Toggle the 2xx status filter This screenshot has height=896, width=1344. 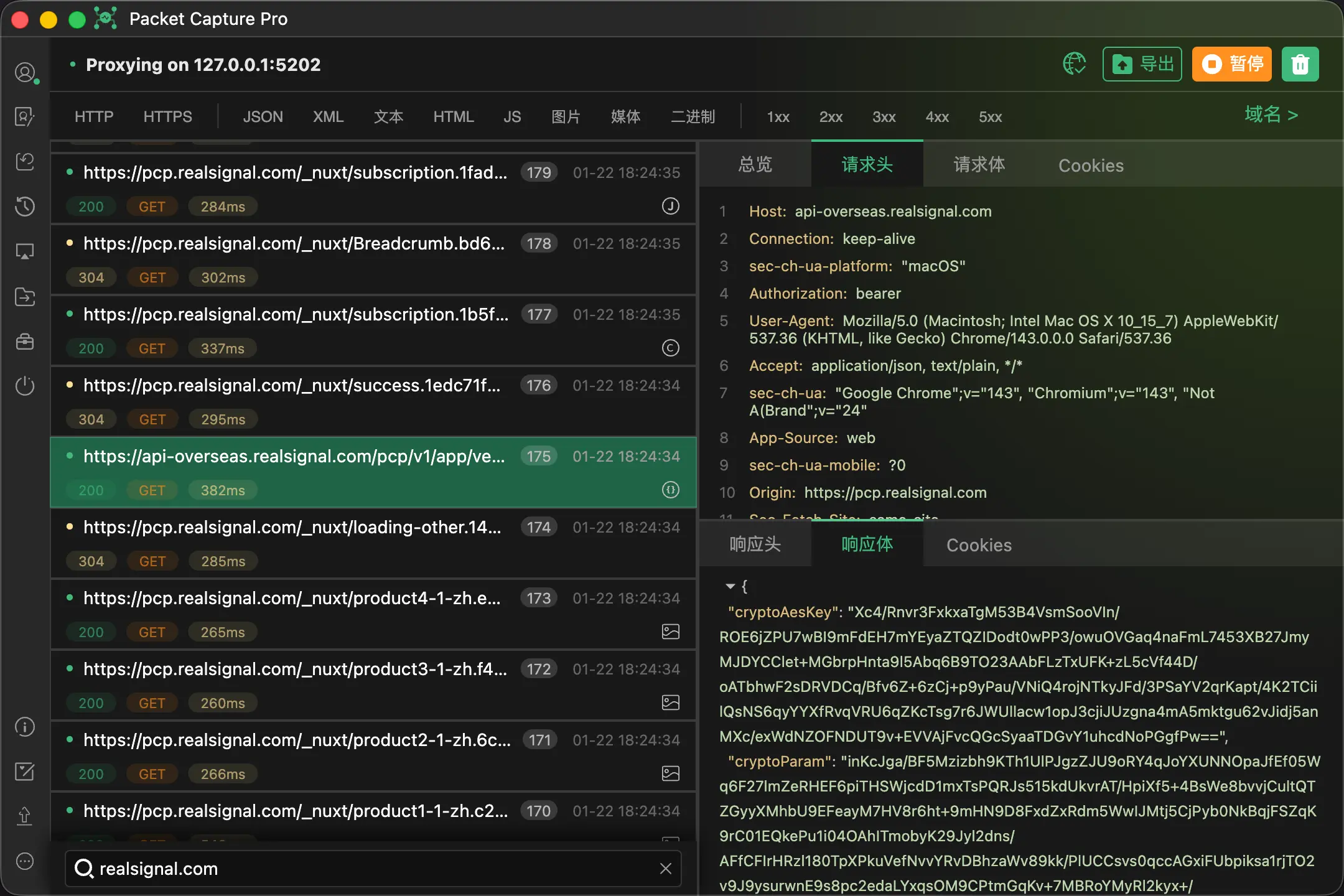[x=831, y=116]
